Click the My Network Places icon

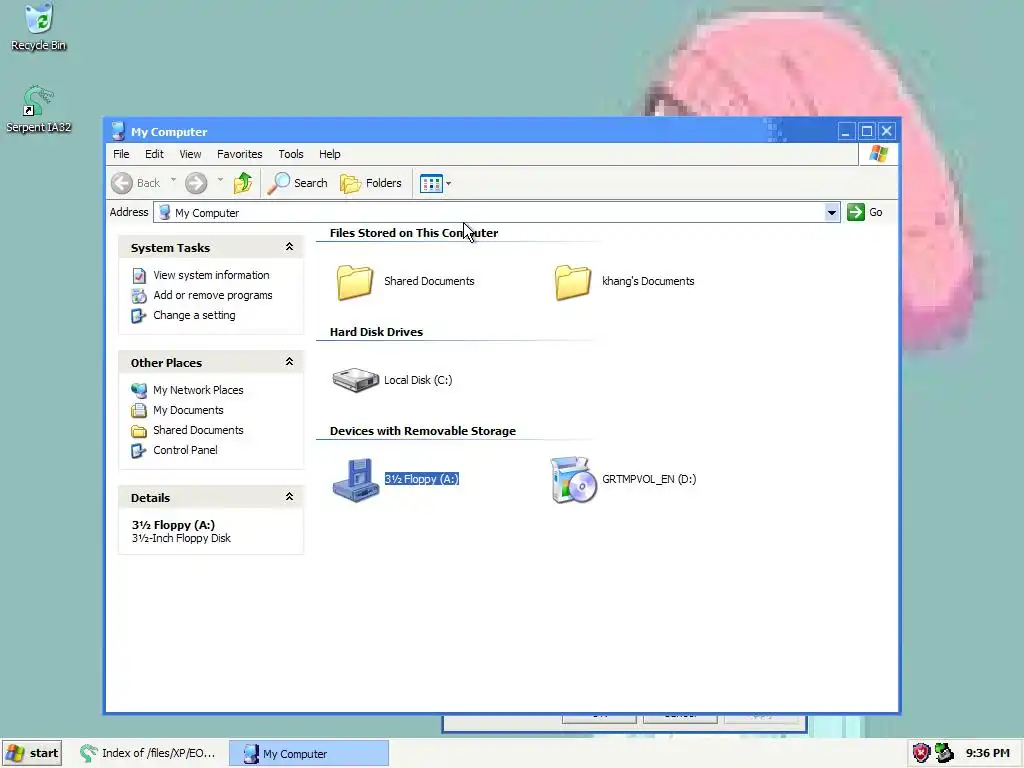click(x=138, y=391)
